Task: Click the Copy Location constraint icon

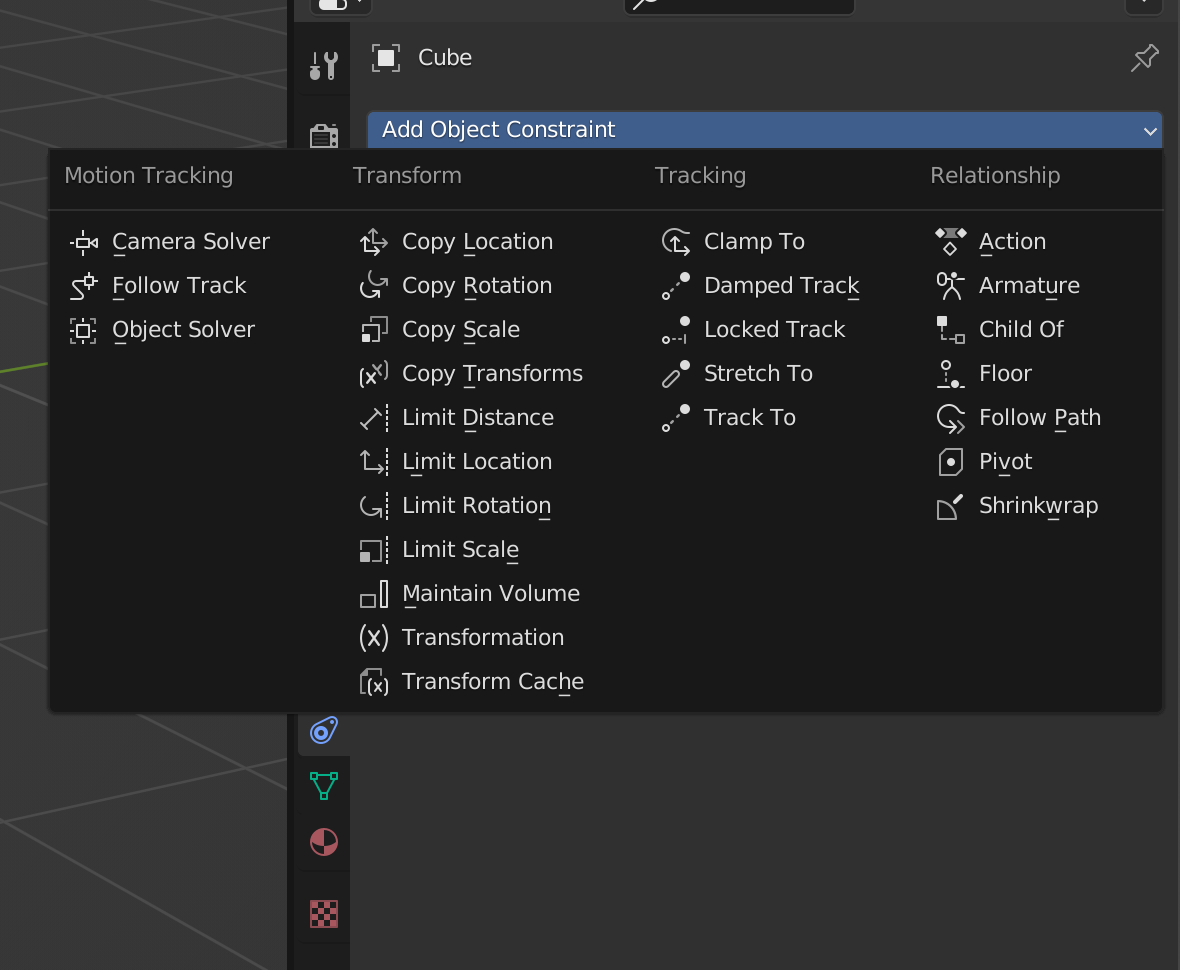Action: pos(374,242)
